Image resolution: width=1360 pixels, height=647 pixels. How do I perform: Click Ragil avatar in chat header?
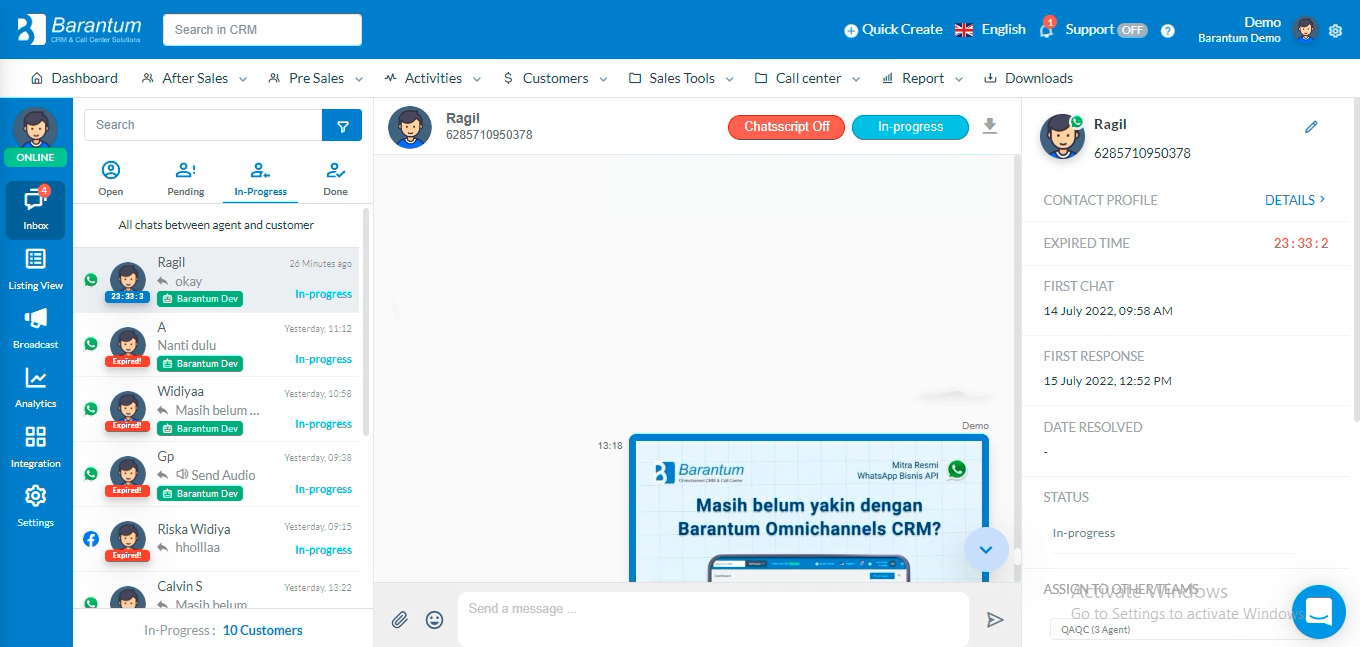[410, 127]
